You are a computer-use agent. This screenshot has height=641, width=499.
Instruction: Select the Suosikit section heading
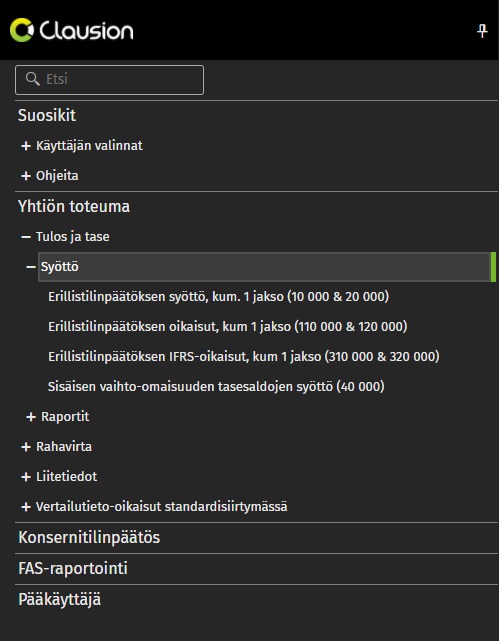[47, 115]
